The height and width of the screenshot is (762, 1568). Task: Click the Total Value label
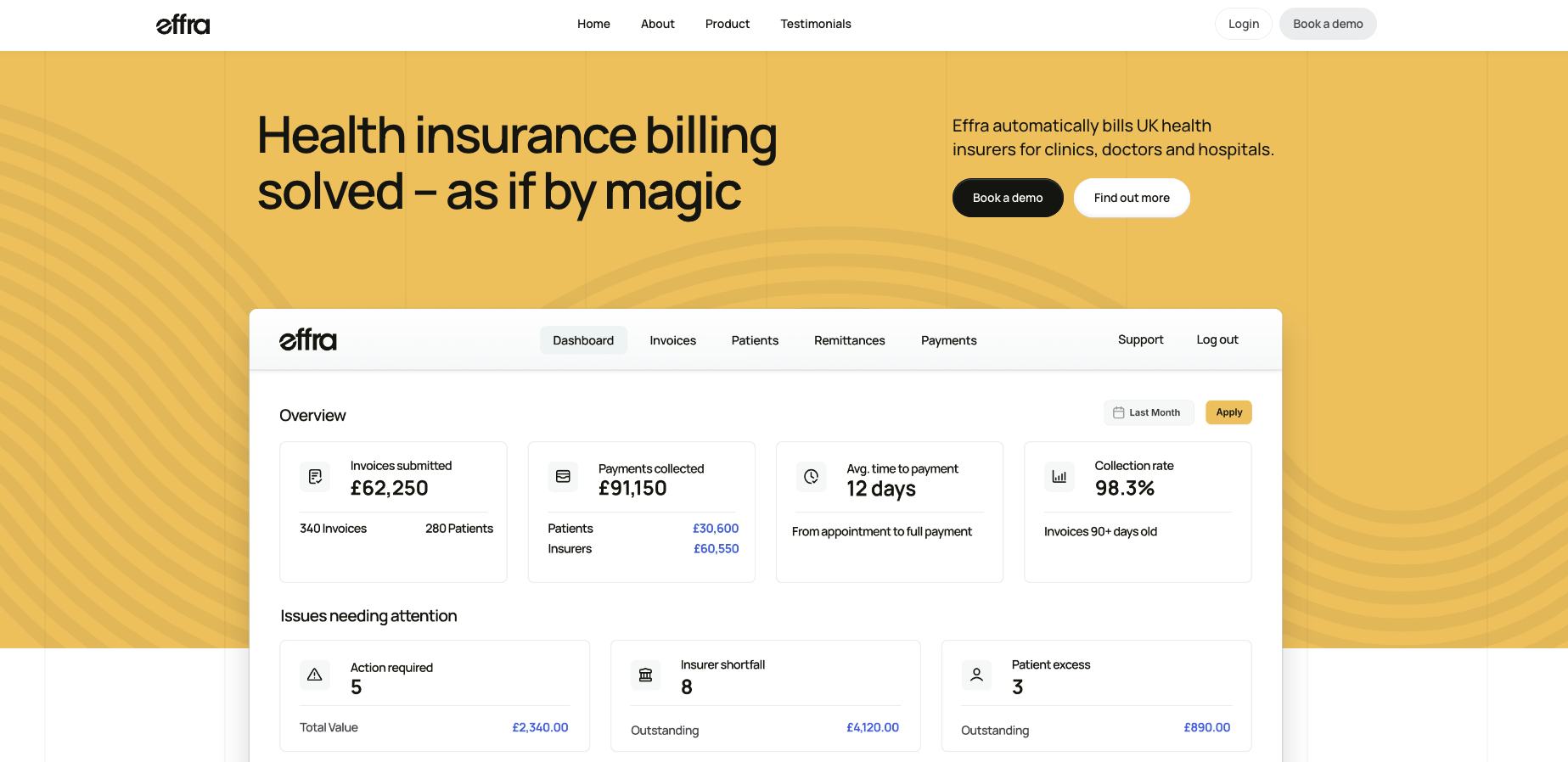point(329,727)
